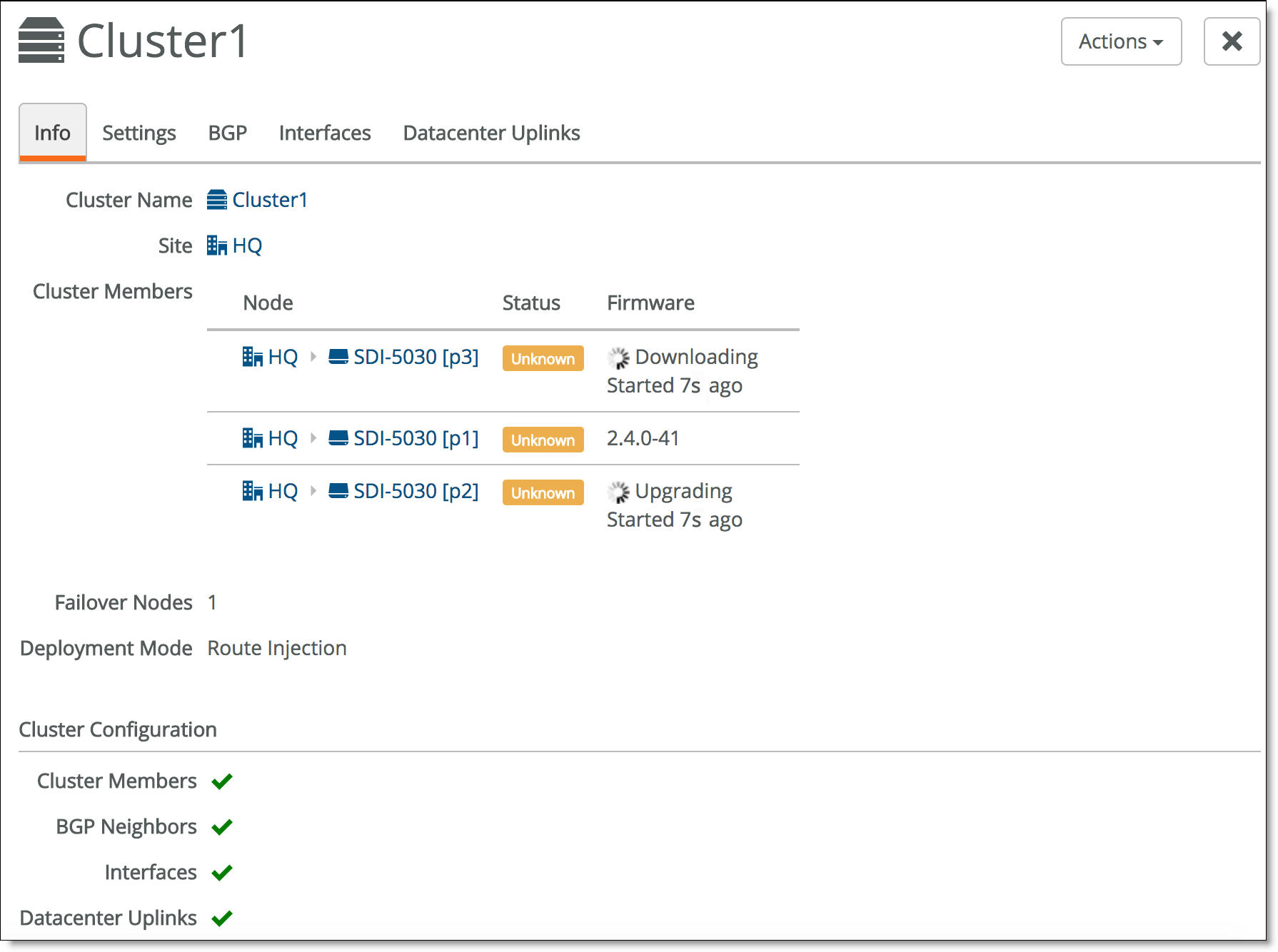Click the Route Injection deployment mode value
The image size is (1278, 952).
coord(277,648)
